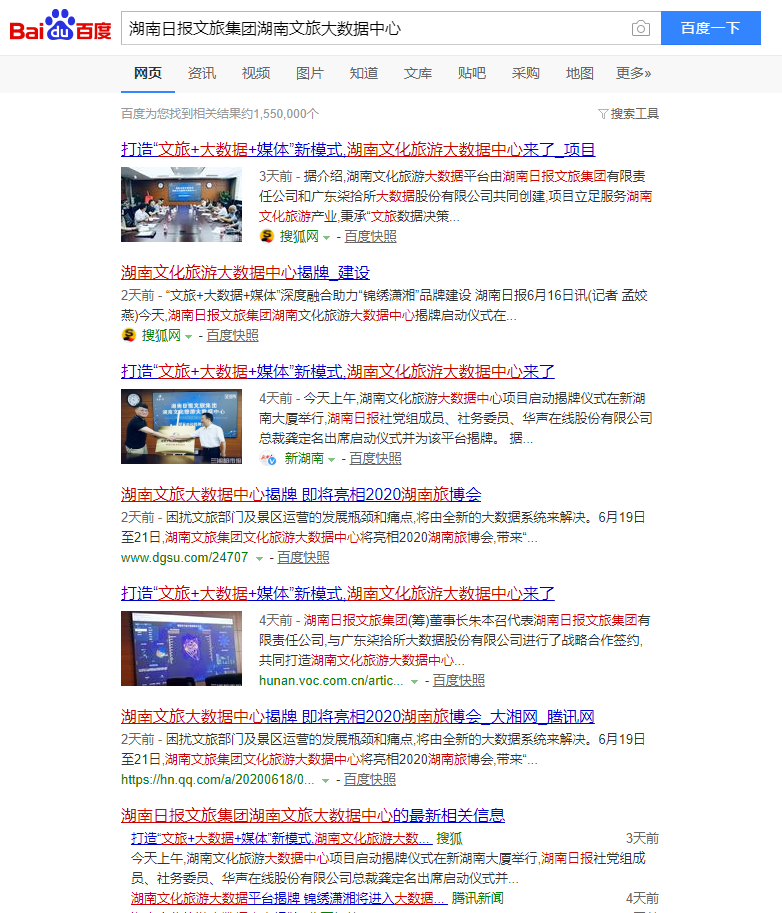This screenshot has height=913, width=782.
Task: Click the 3天前 timestamp in news section
Action: (x=642, y=838)
